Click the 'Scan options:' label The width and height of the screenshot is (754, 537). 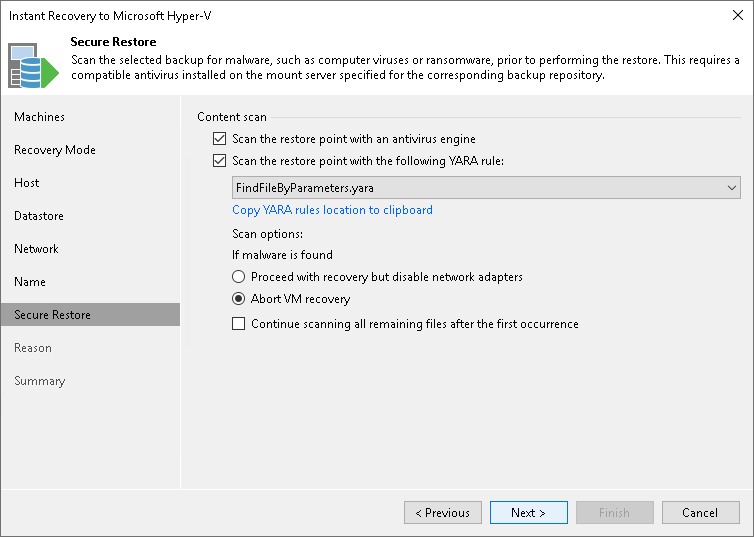pos(267,234)
